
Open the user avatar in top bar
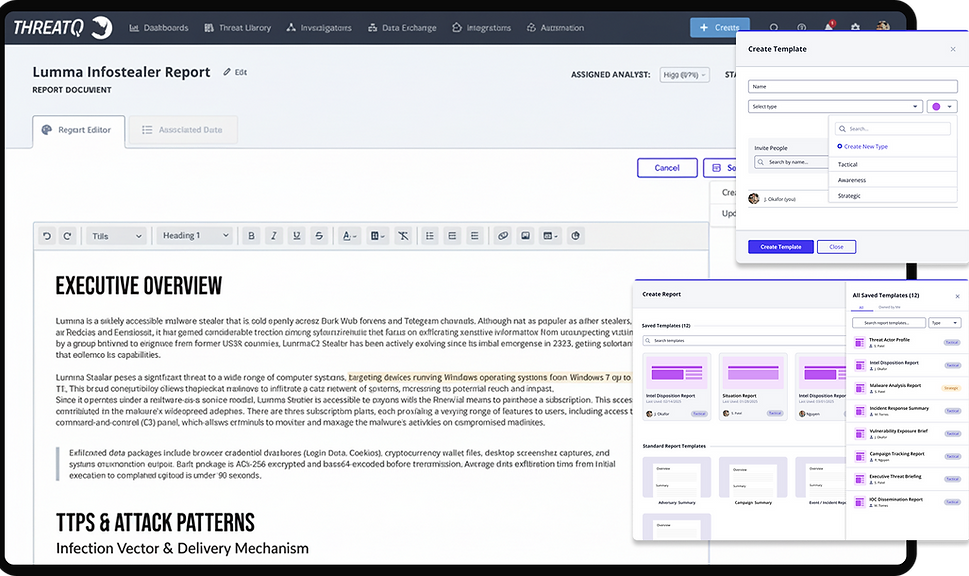tap(882, 27)
